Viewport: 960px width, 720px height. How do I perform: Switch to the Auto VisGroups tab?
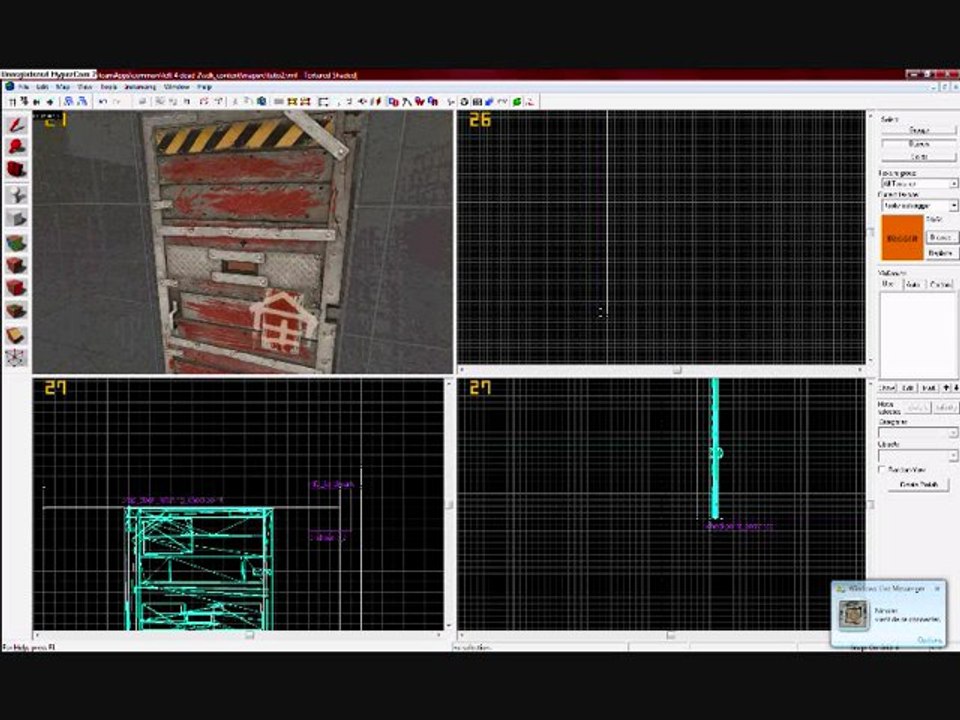point(913,284)
